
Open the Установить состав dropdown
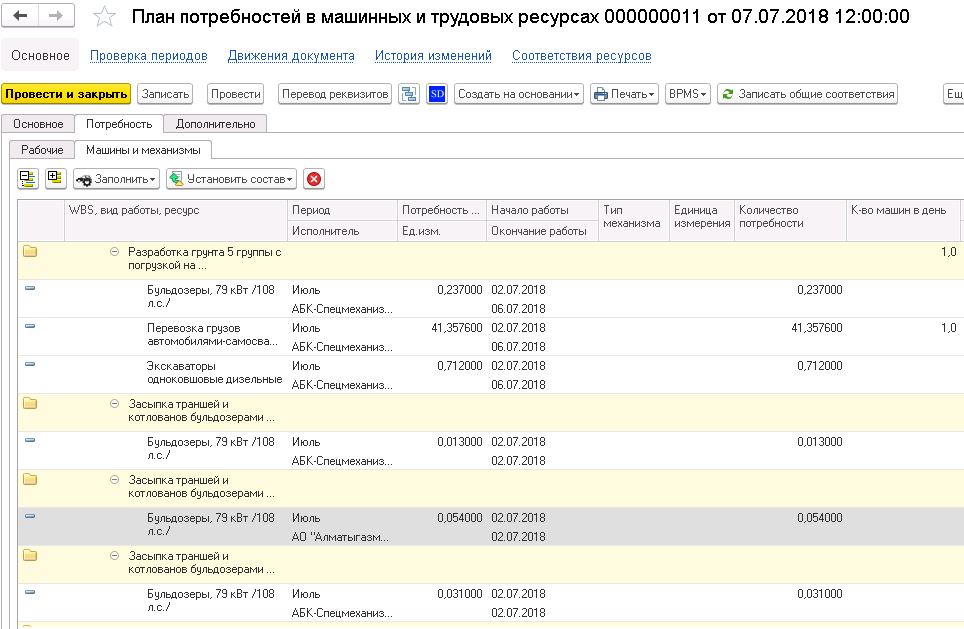(x=232, y=179)
